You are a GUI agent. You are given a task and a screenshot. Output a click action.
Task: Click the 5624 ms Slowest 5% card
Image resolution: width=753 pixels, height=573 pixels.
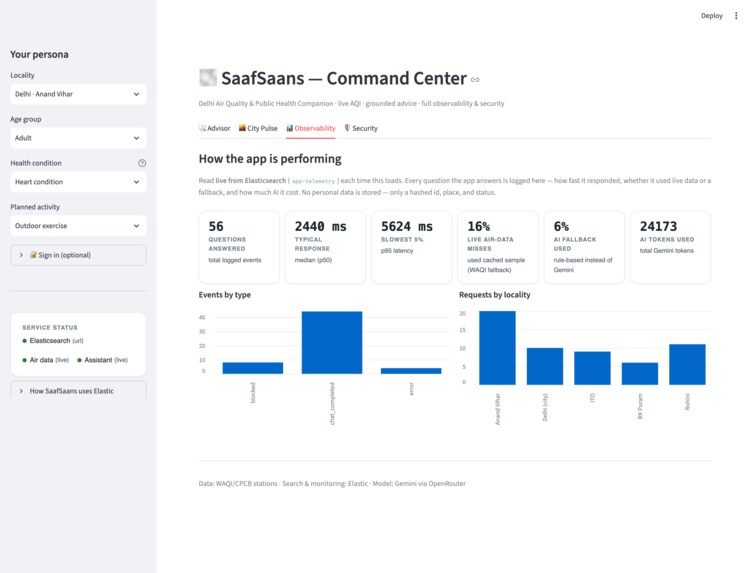click(x=412, y=247)
